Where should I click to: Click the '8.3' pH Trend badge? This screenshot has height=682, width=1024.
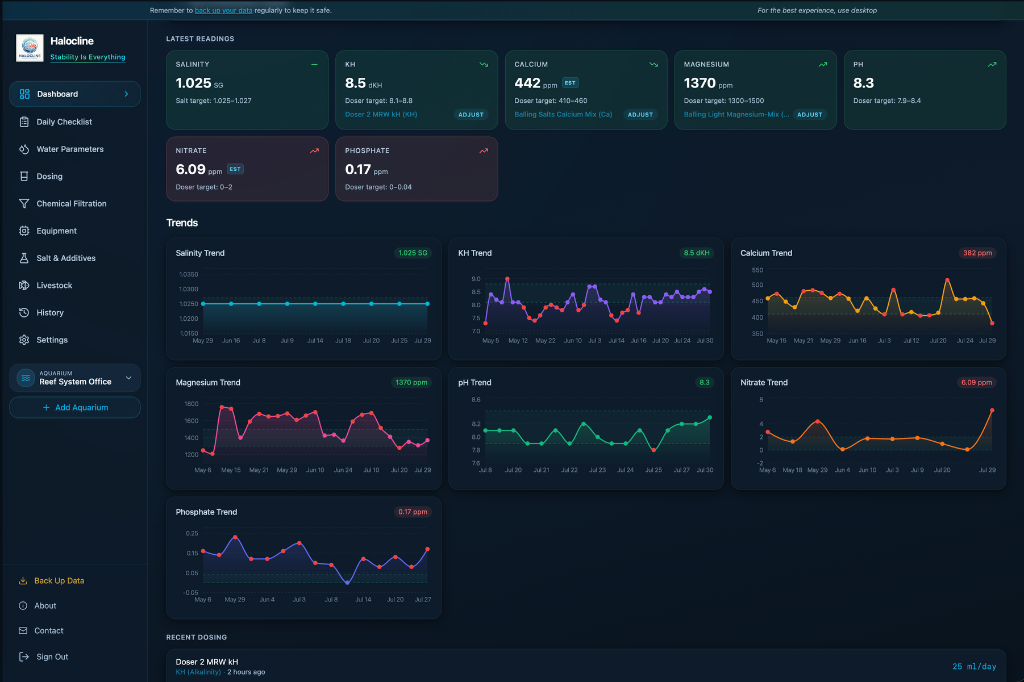pyautogui.click(x=704, y=382)
